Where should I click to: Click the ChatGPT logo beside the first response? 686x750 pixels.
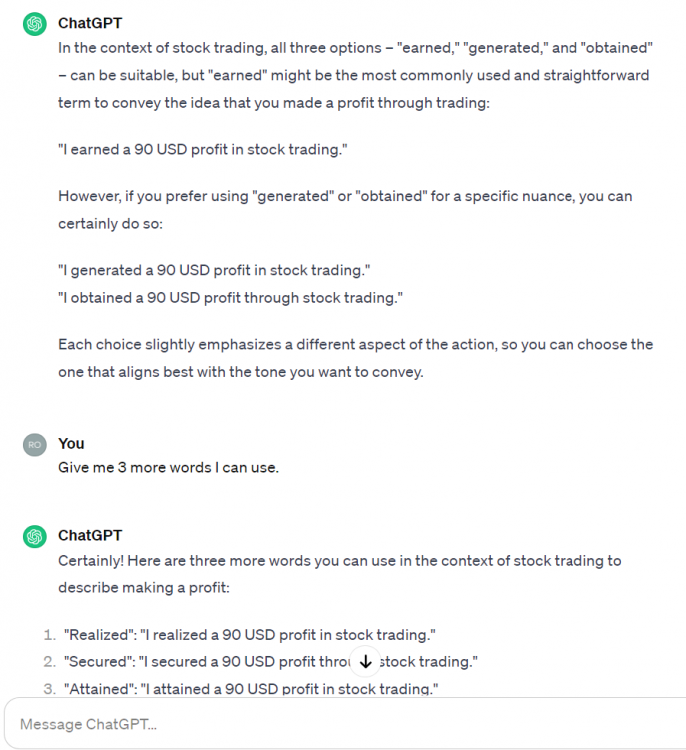pos(34,24)
